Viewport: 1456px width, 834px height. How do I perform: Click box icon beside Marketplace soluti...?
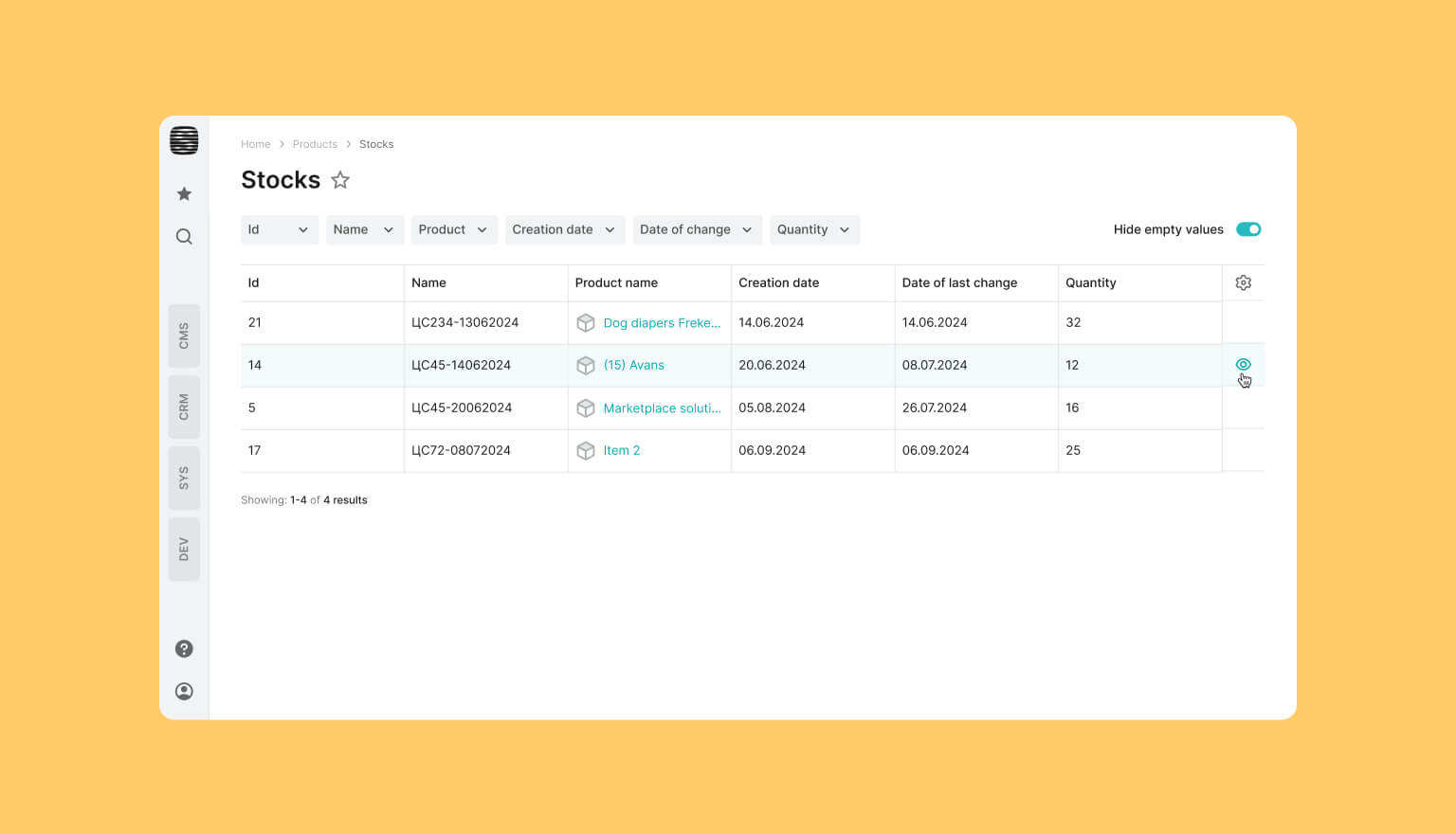point(586,408)
